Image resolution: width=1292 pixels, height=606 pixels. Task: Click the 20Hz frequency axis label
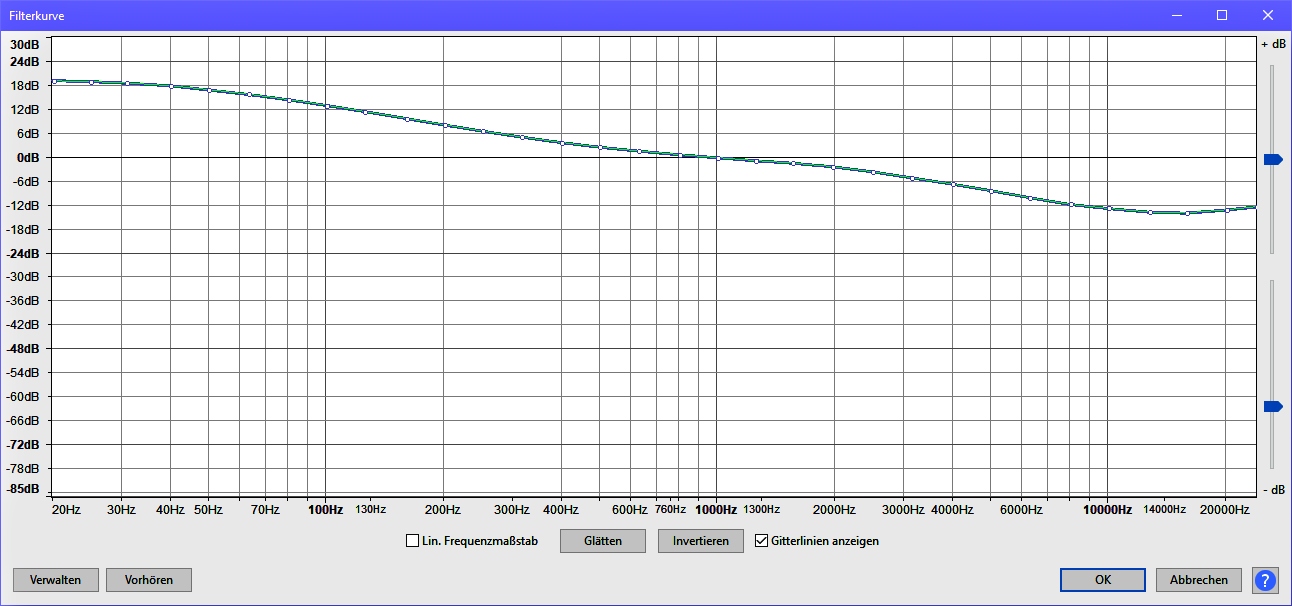[x=66, y=510]
